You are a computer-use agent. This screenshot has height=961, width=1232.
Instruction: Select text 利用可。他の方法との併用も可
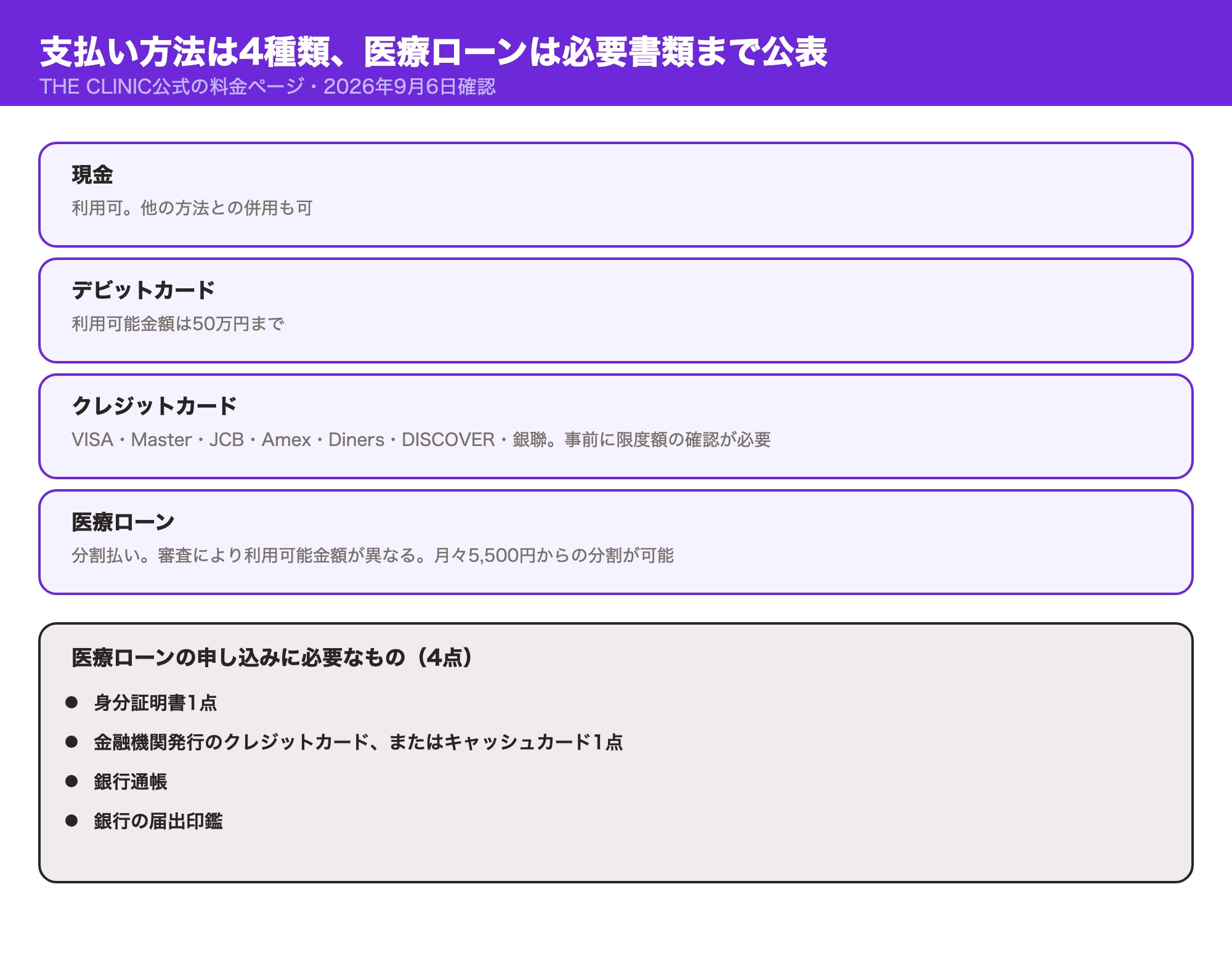click(192, 208)
